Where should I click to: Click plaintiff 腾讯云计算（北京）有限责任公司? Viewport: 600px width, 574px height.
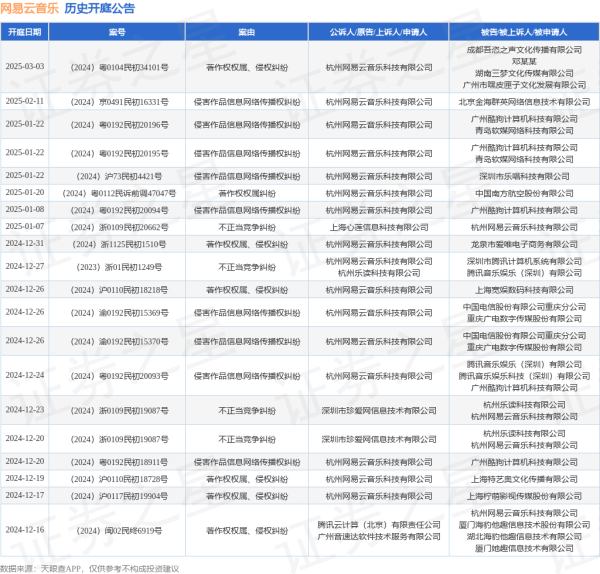(x=379, y=525)
